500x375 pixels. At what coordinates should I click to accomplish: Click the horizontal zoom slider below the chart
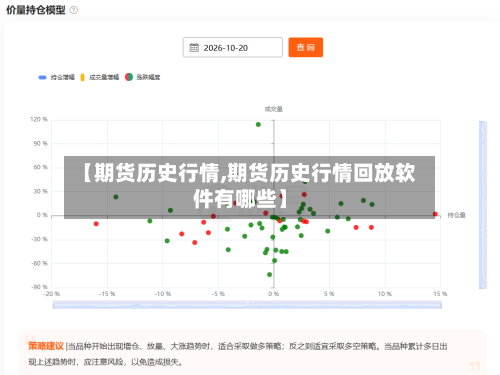point(247,305)
